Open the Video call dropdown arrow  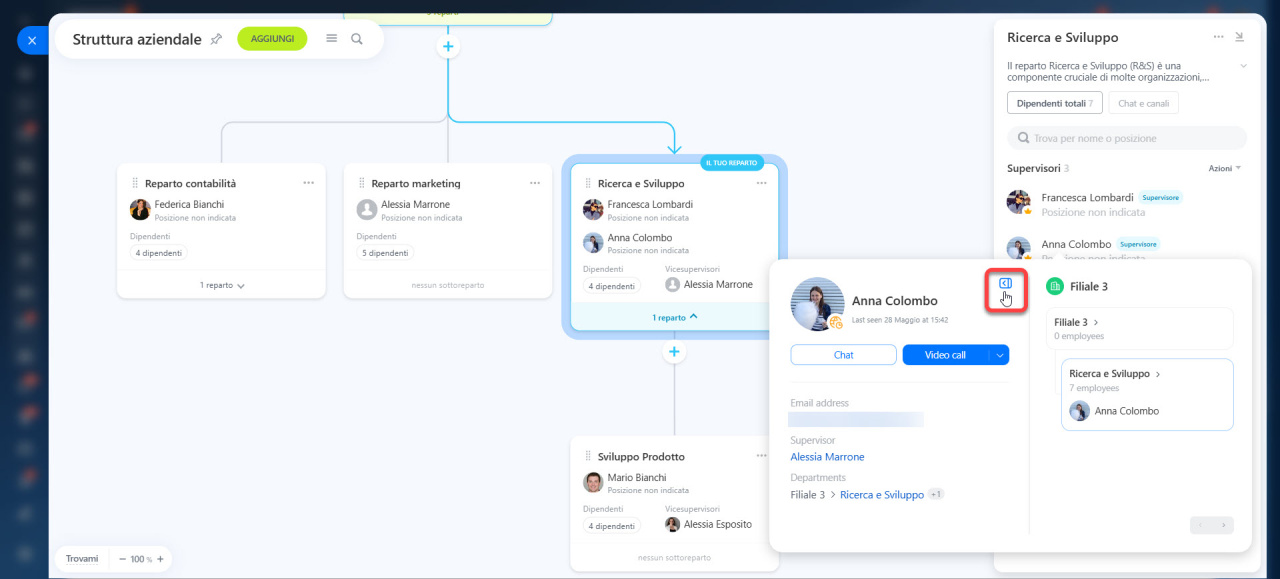click(x=1000, y=355)
